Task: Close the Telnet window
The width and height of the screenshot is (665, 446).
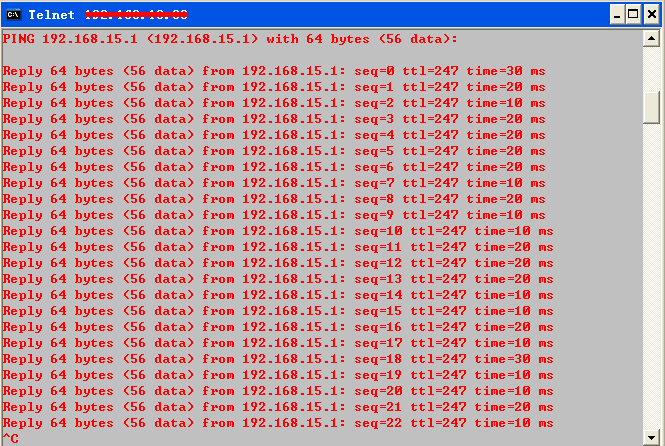Action: tap(652, 15)
